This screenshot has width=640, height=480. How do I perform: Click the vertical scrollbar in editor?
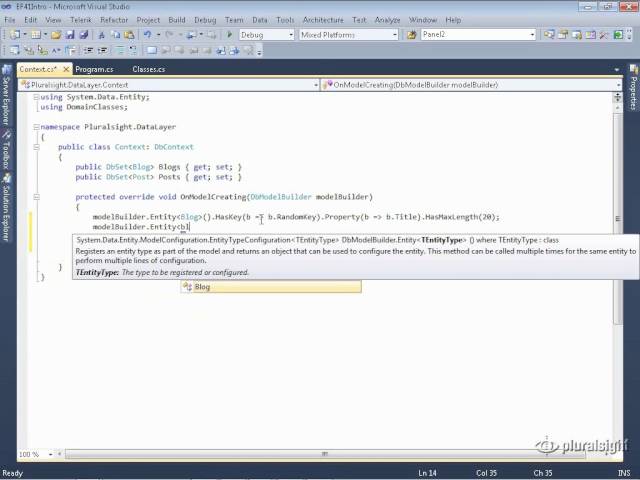click(618, 218)
